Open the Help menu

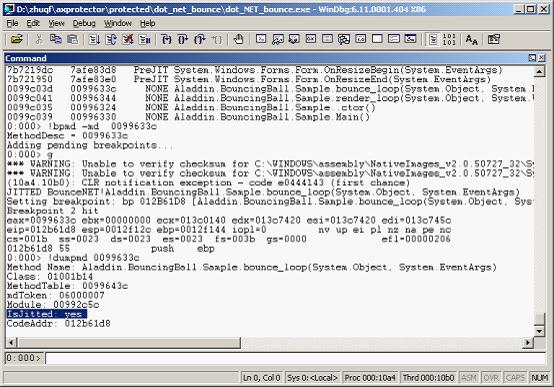[x=147, y=23]
